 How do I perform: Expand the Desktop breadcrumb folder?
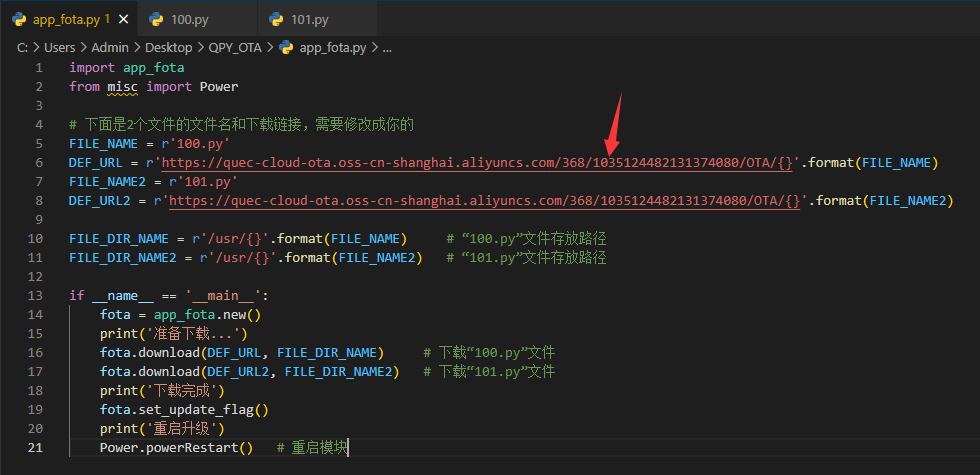[x=168, y=47]
